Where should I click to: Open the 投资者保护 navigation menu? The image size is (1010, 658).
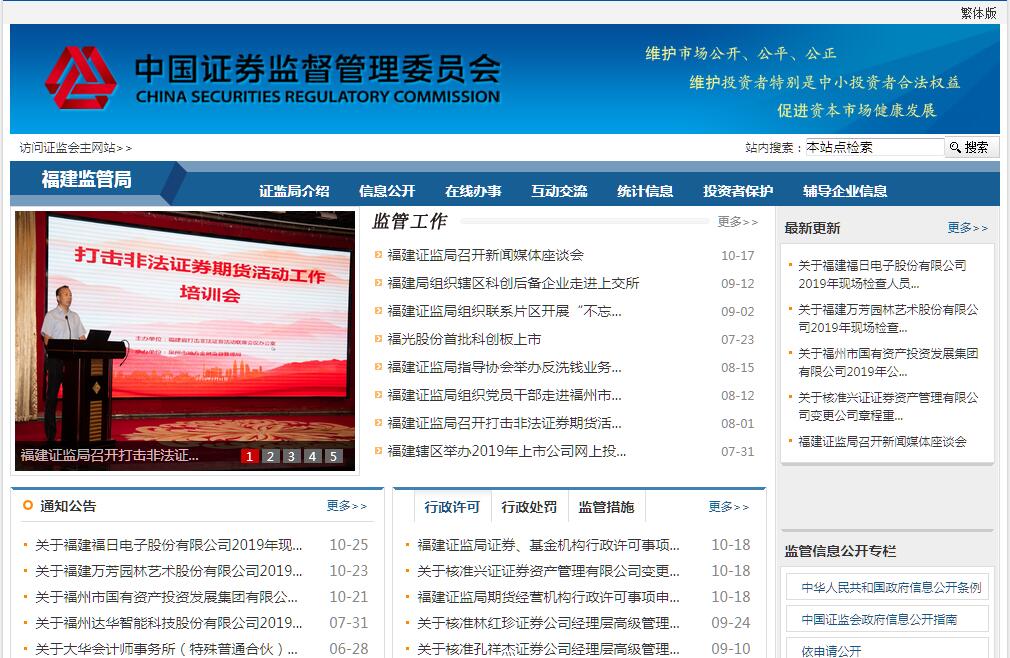738,191
